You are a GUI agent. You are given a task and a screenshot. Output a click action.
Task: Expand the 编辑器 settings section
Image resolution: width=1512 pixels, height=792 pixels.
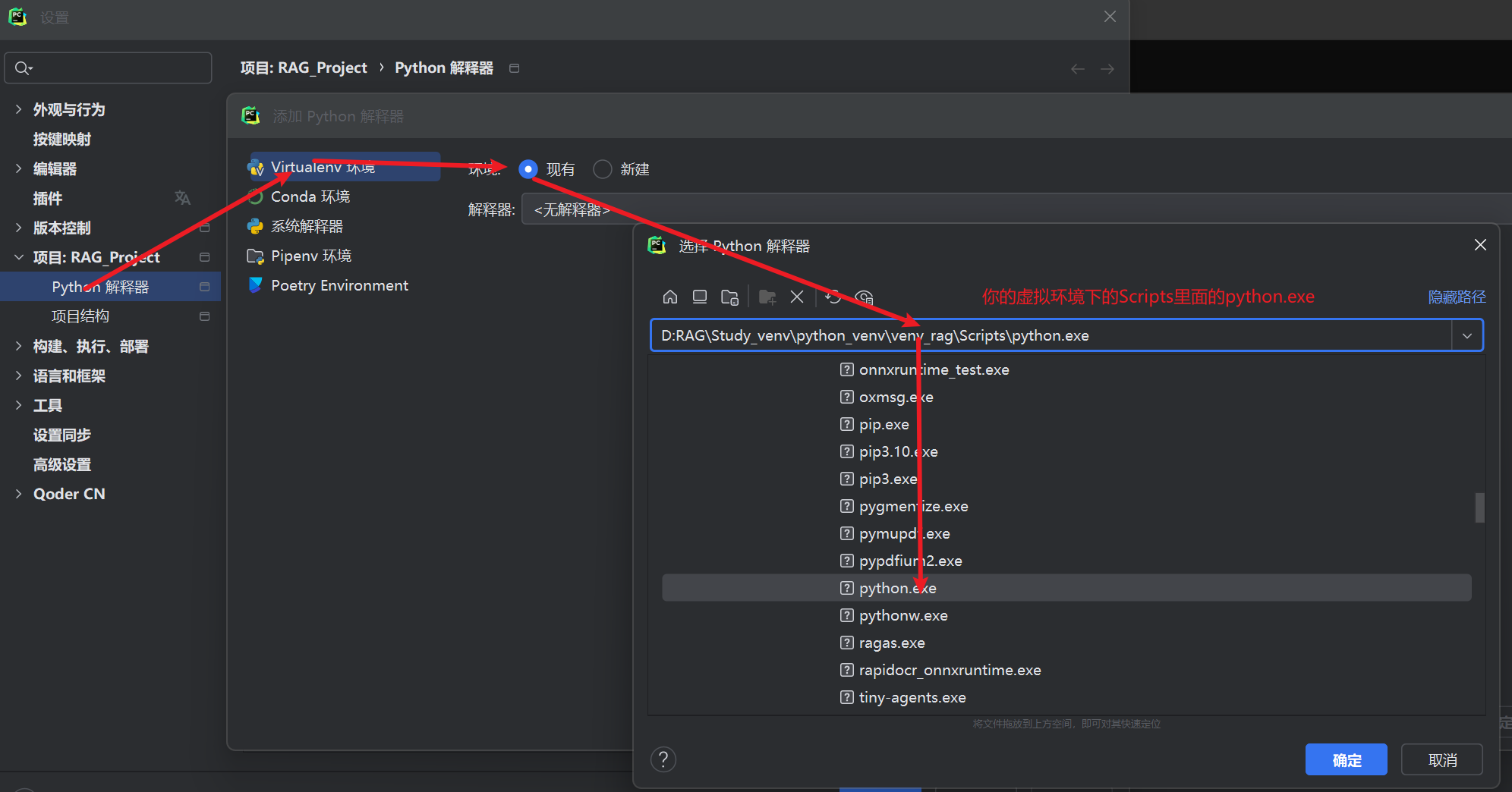pyautogui.click(x=18, y=168)
